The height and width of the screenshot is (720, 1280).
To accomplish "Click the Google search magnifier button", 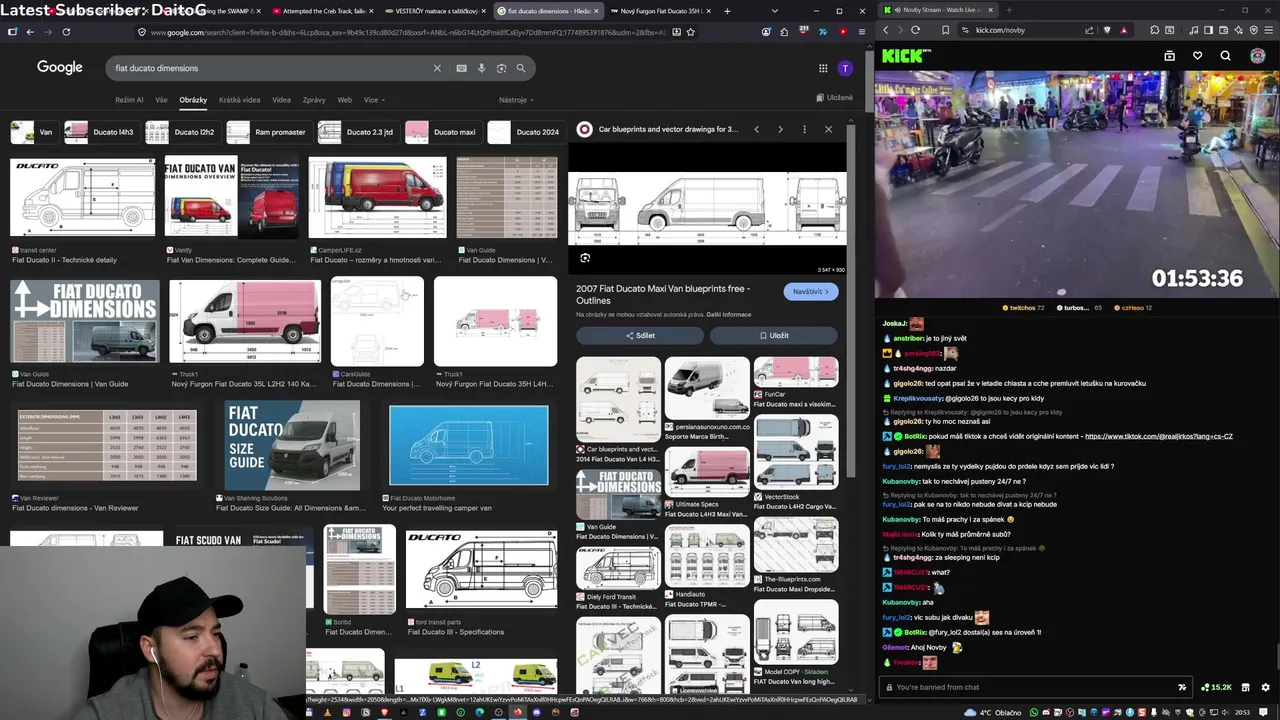I will click(x=521, y=68).
